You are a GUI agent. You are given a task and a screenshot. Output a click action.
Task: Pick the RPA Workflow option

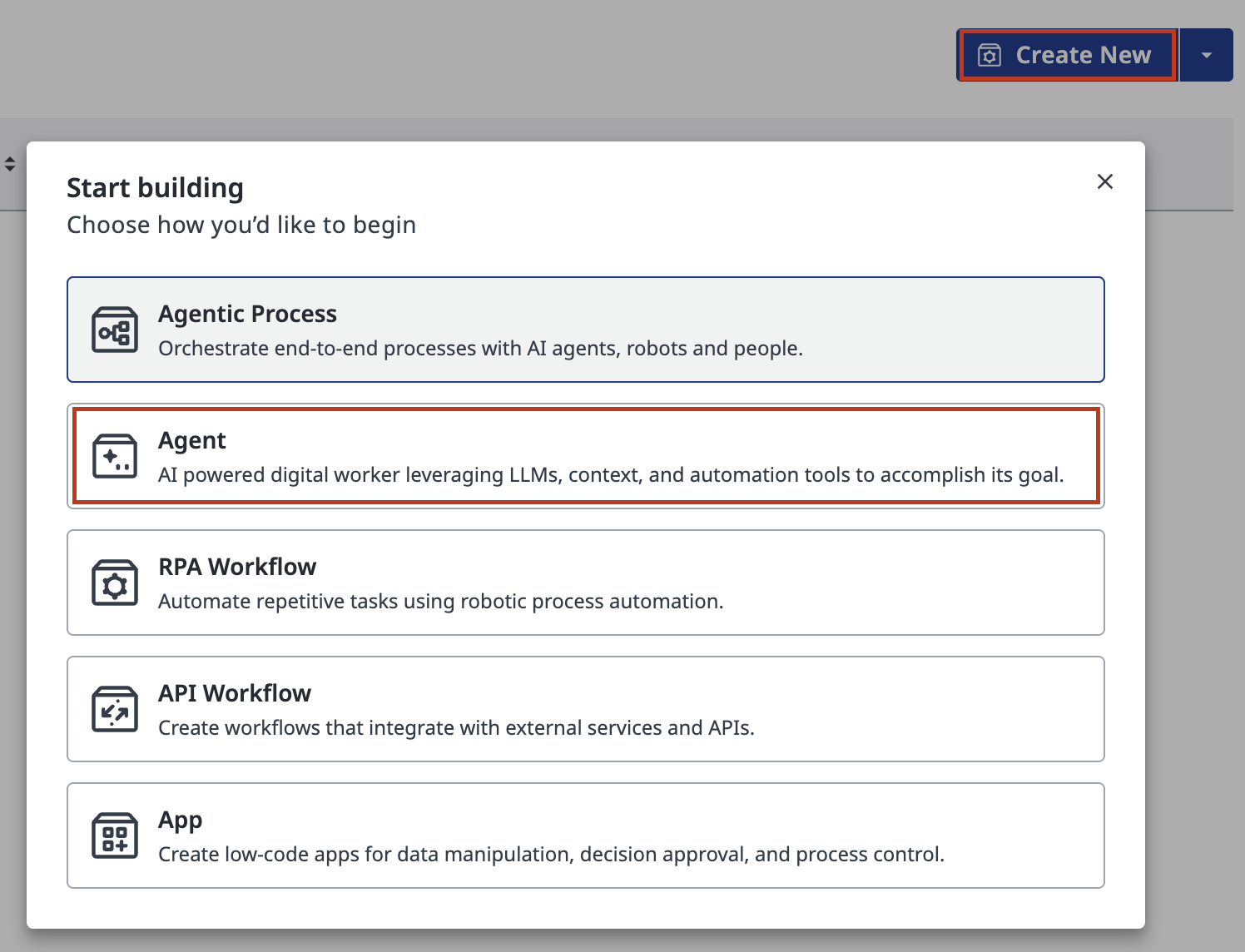click(x=586, y=583)
